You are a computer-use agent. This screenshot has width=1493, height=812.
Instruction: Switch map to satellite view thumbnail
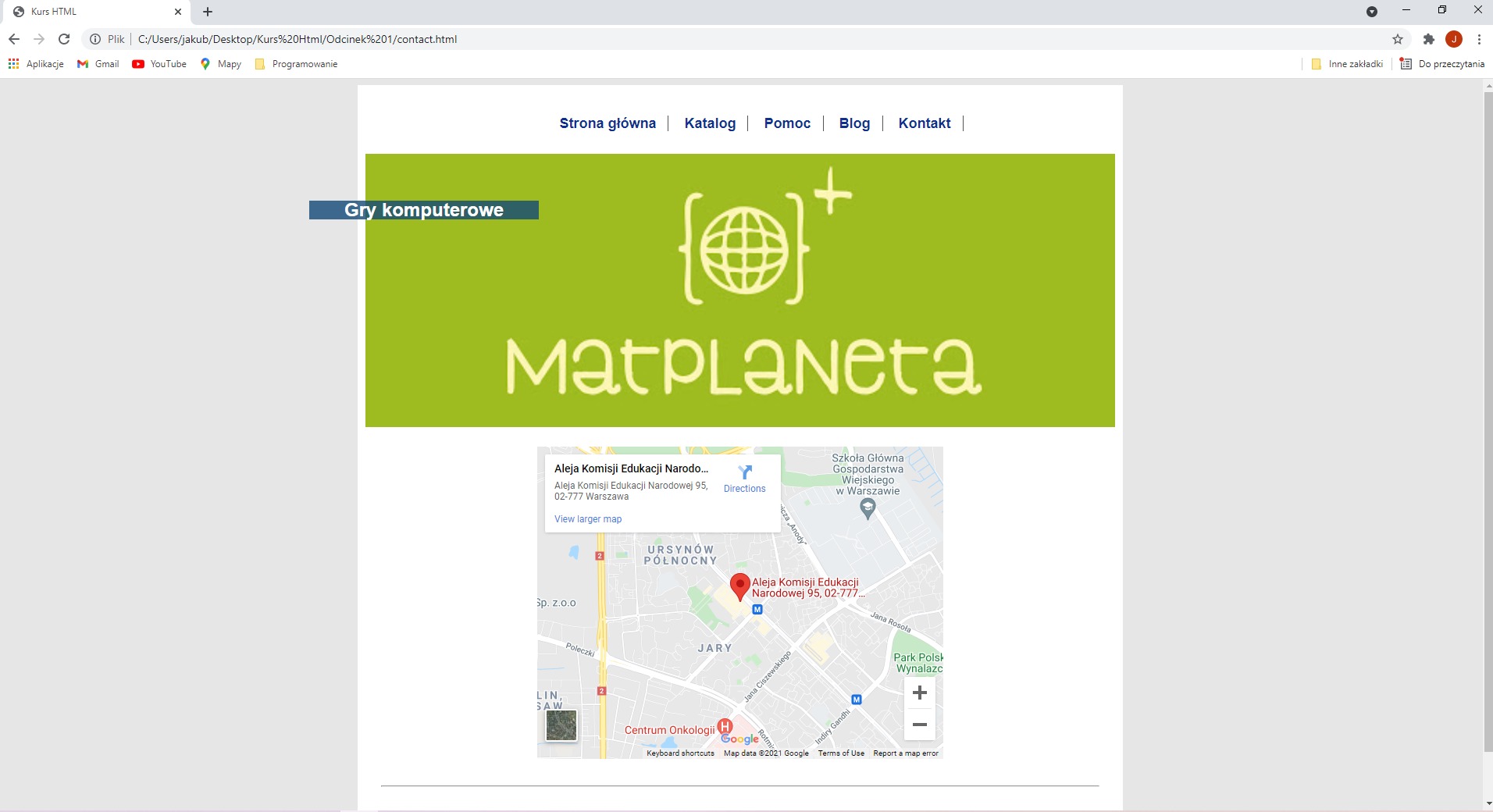pos(561,725)
